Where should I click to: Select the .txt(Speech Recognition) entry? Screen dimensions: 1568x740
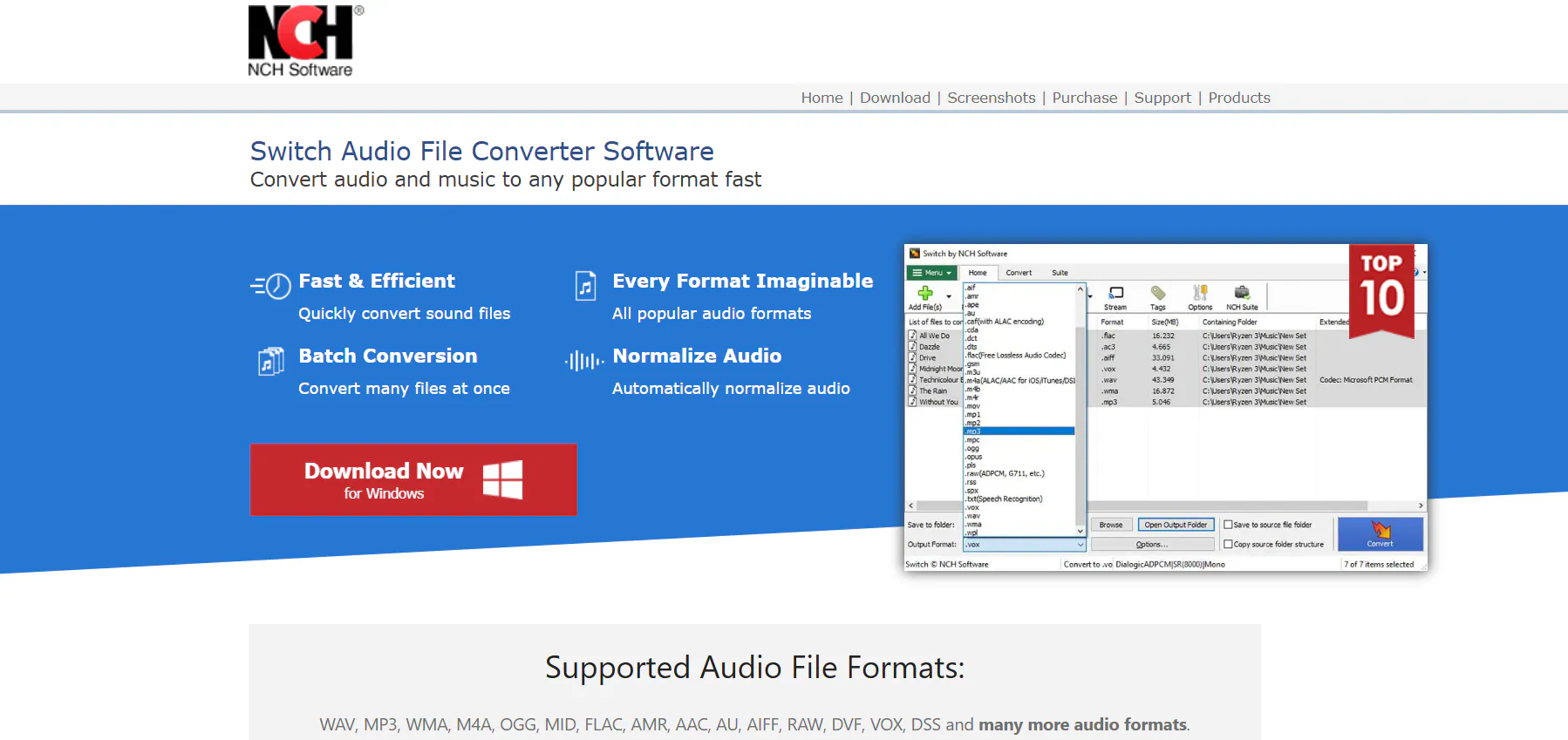[x=1003, y=499]
